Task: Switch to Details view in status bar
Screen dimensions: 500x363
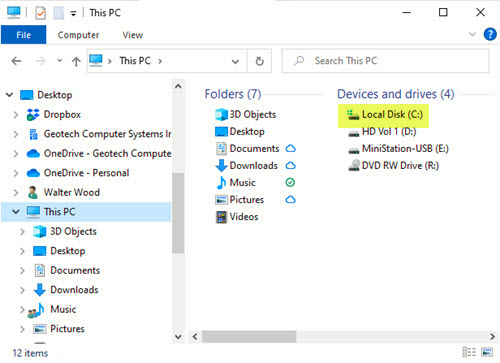Action: click(x=469, y=352)
